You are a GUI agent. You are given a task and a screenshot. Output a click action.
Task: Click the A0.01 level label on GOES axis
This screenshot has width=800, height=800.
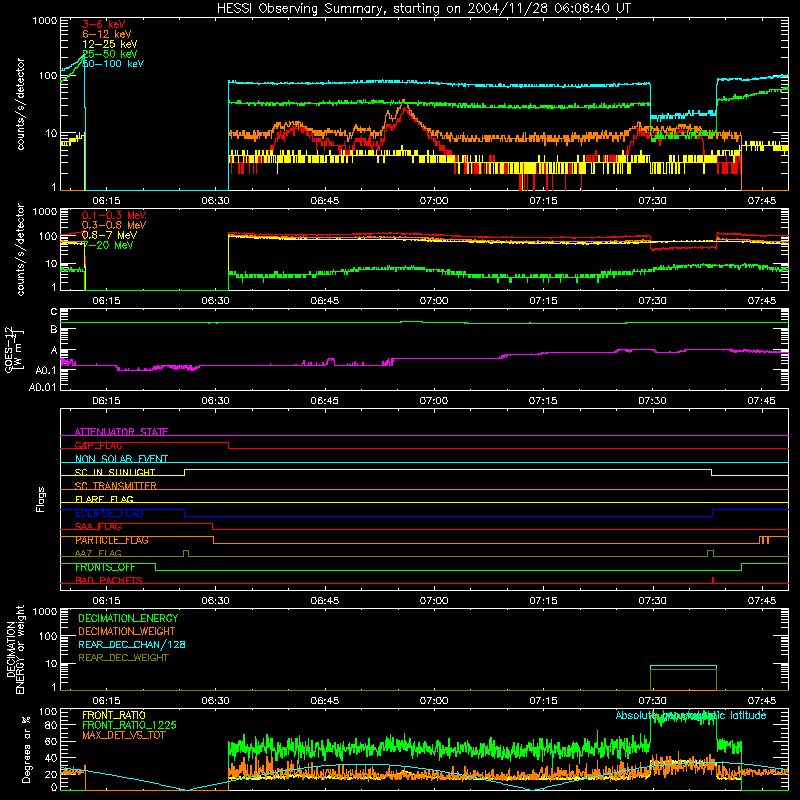point(43,388)
